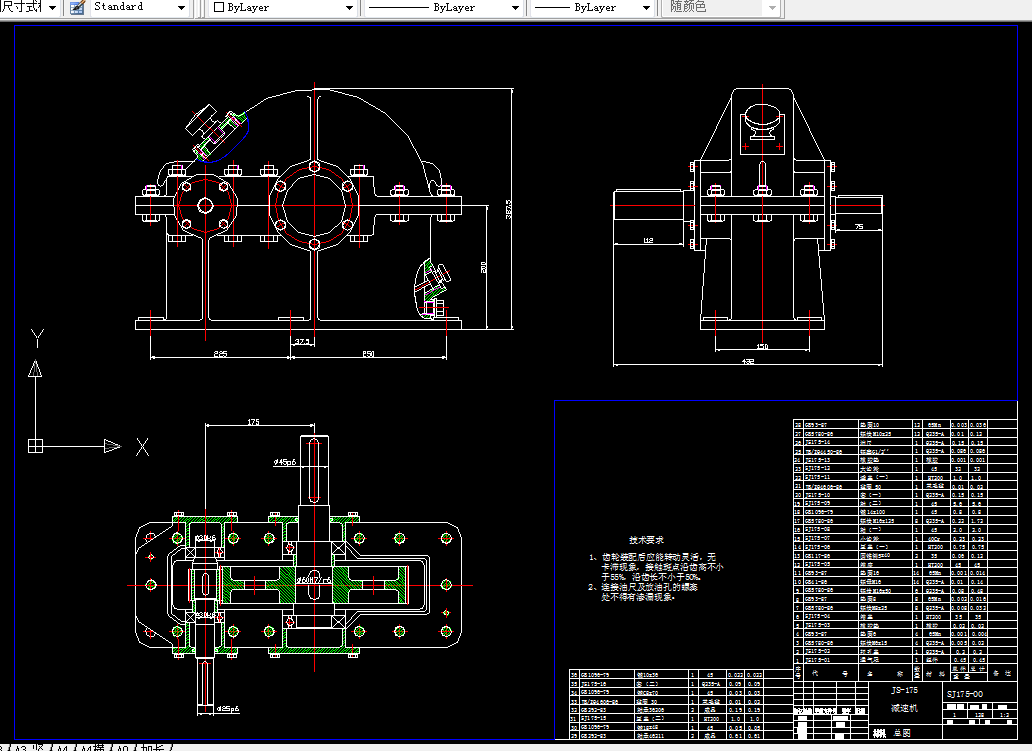
Task: Select the φ60H7/r6 dimension text
Action: pos(313,580)
